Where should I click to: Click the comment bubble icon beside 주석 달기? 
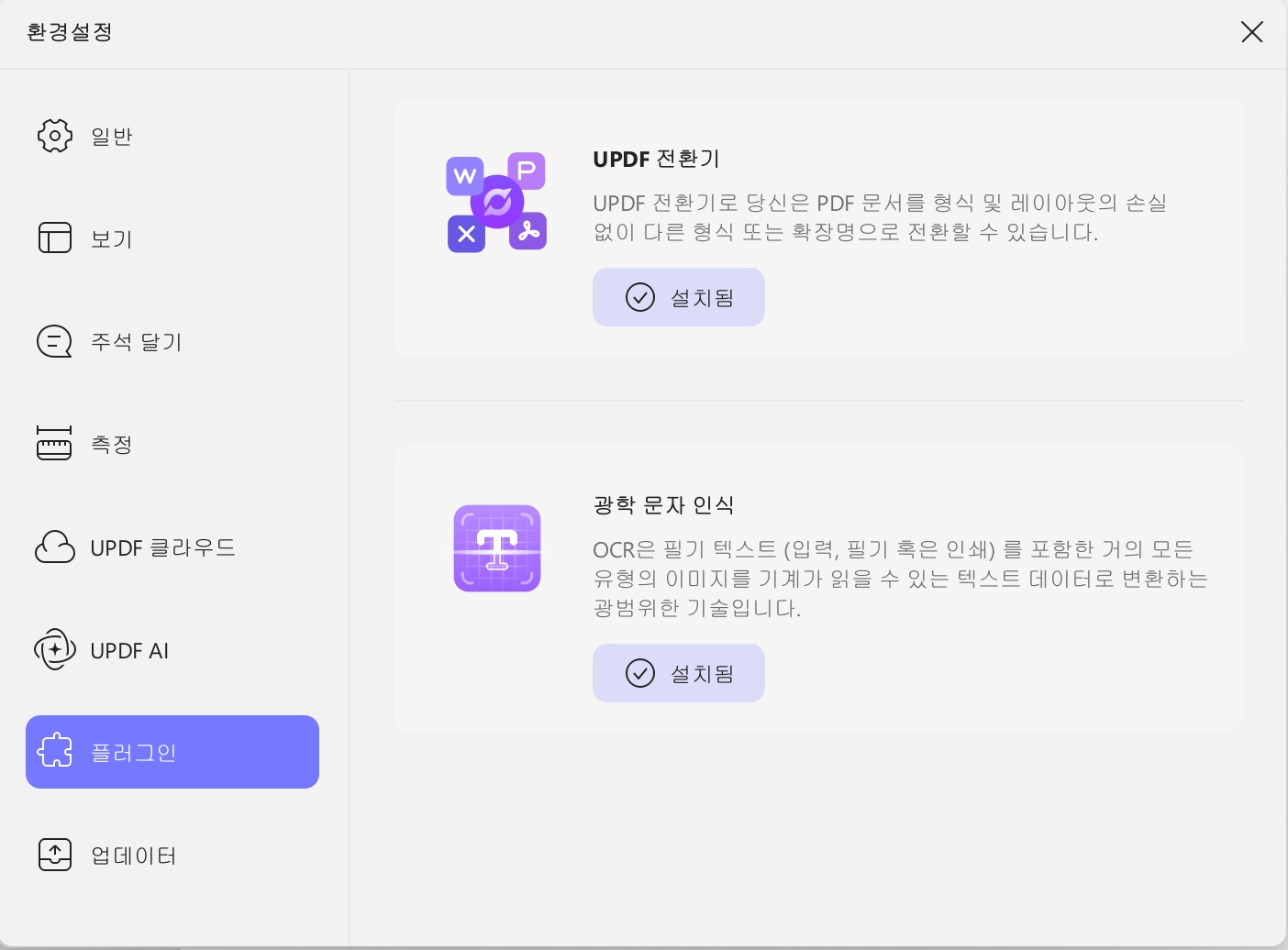(54, 341)
